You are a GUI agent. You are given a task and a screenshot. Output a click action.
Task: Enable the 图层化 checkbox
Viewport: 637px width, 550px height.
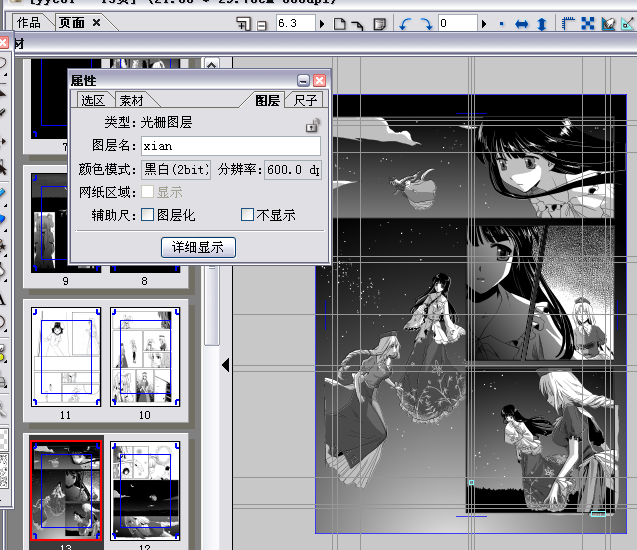pos(148,215)
